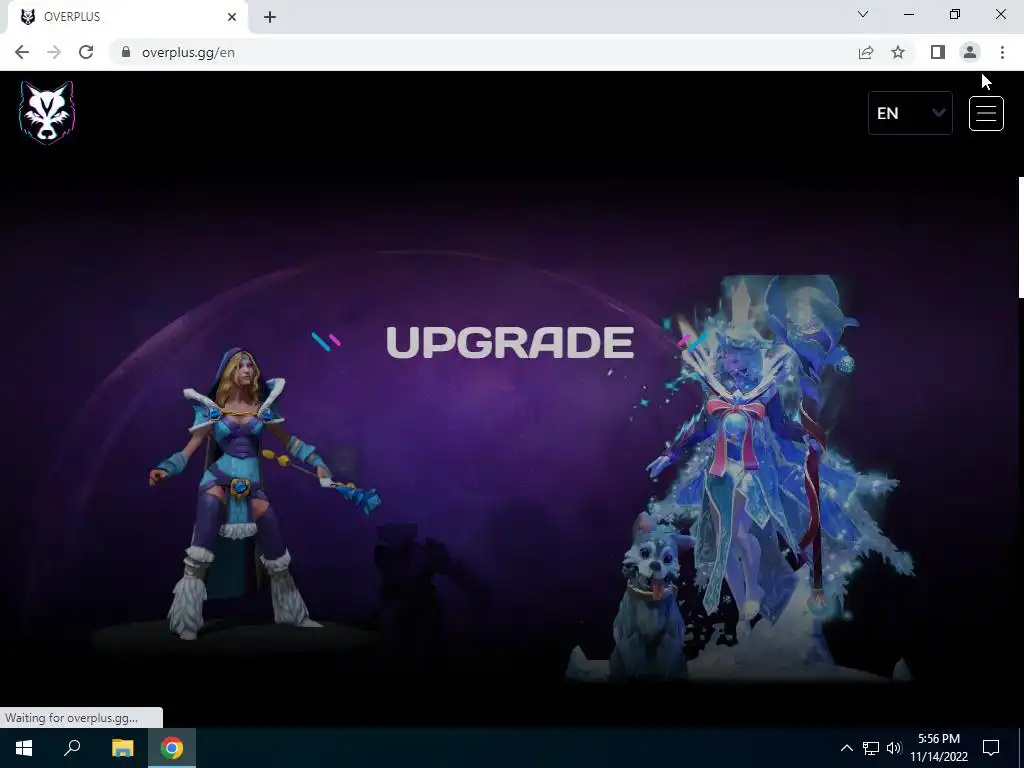
Task: Bookmark this tab with star icon
Action: (x=898, y=52)
